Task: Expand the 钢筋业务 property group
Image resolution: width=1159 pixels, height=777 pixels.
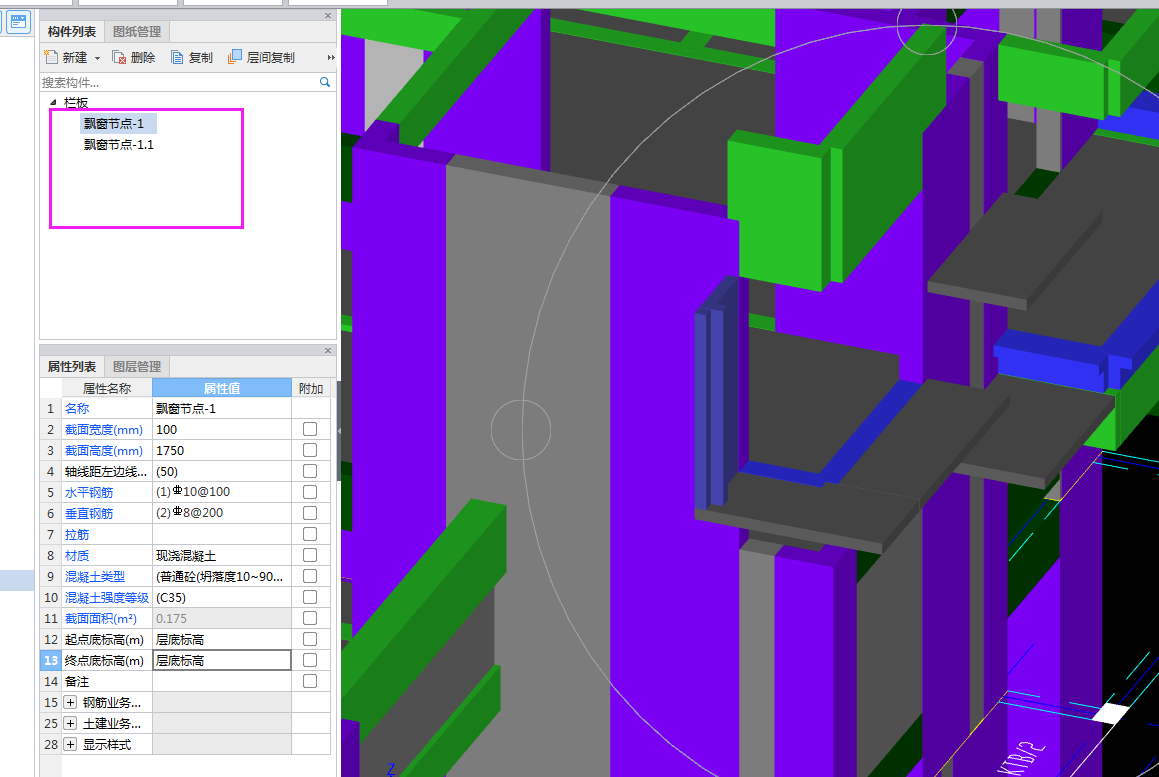Action: pyautogui.click(x=70, y=702)
